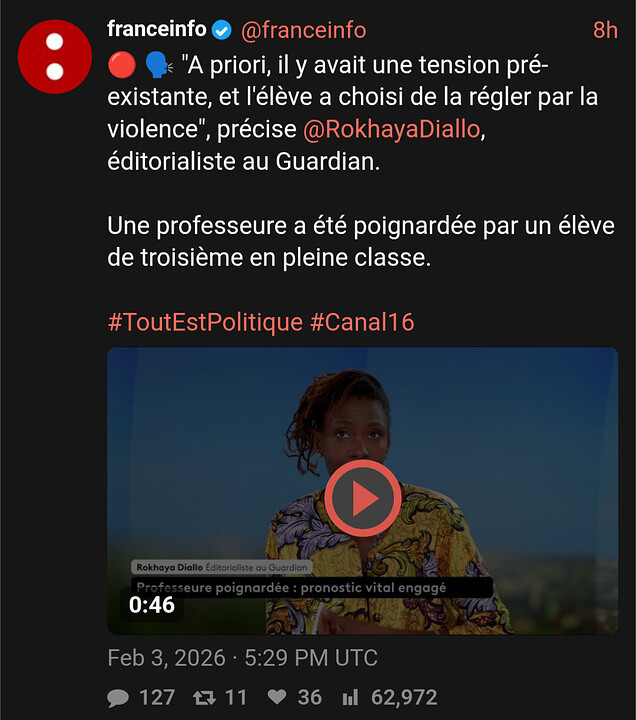Viewport: 636px width, 720px height.
Task: Play the Rokhaya Diallo video
Action: click(x=363, y=498)
